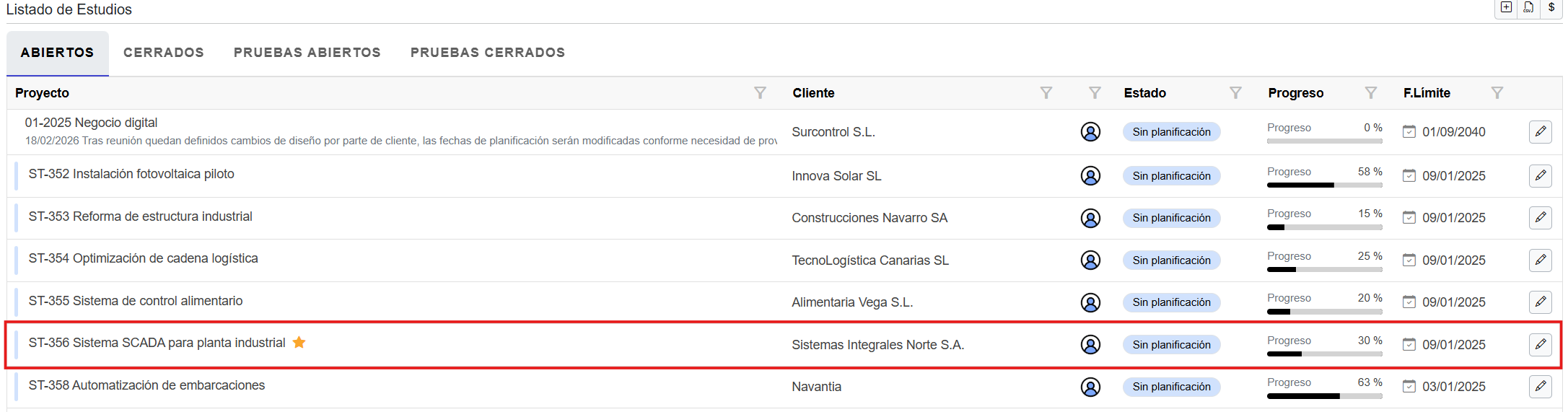The height and width of the screenshot is (412, 1568).
Task: Open user avatar for Navantia row
Action: click(x=1090, y=387)
